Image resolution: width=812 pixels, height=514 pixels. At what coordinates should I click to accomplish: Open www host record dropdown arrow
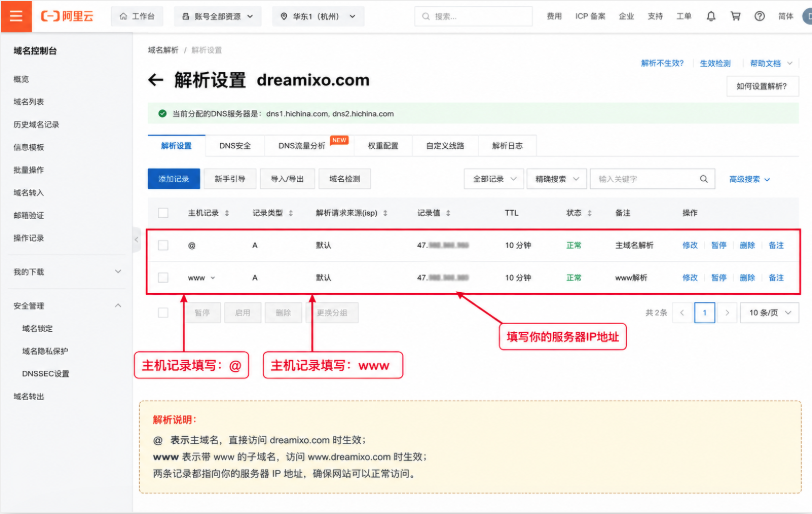(x=213, y=278)
